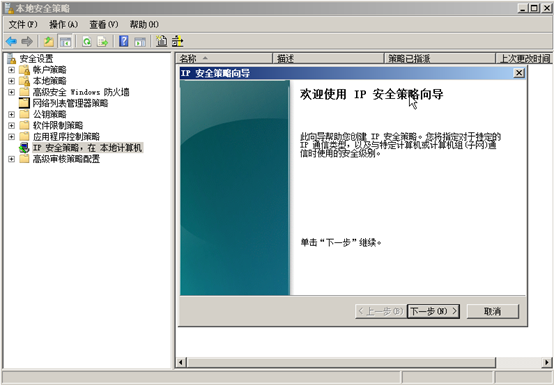This screenshot has height=385, width=554.
Task: Expand the 本地策略 node
Action: tap(11, 81)
